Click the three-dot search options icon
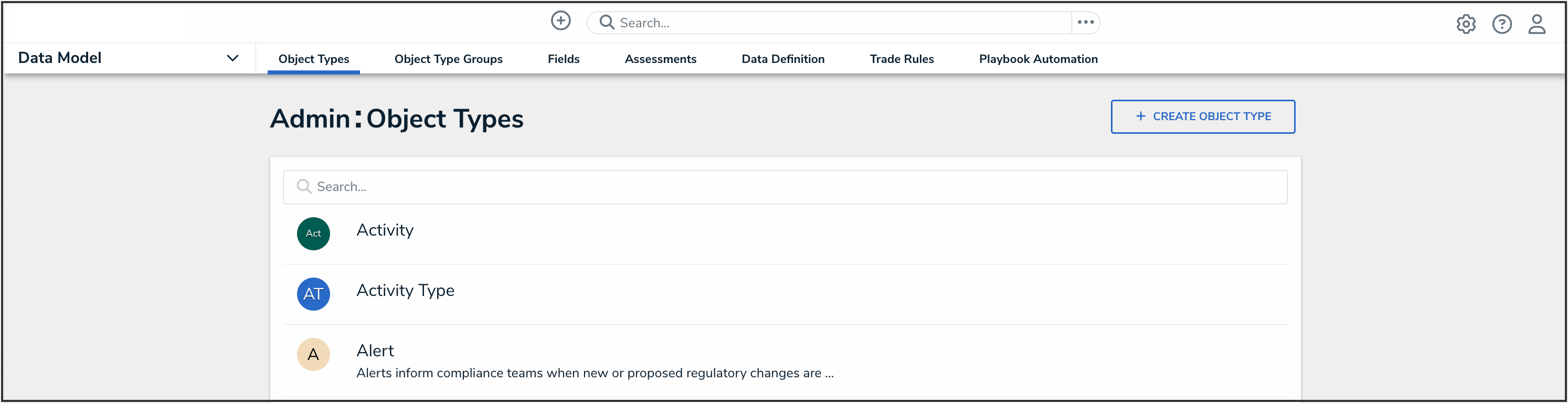The image size is (1568, 403). pos(1085,23)
